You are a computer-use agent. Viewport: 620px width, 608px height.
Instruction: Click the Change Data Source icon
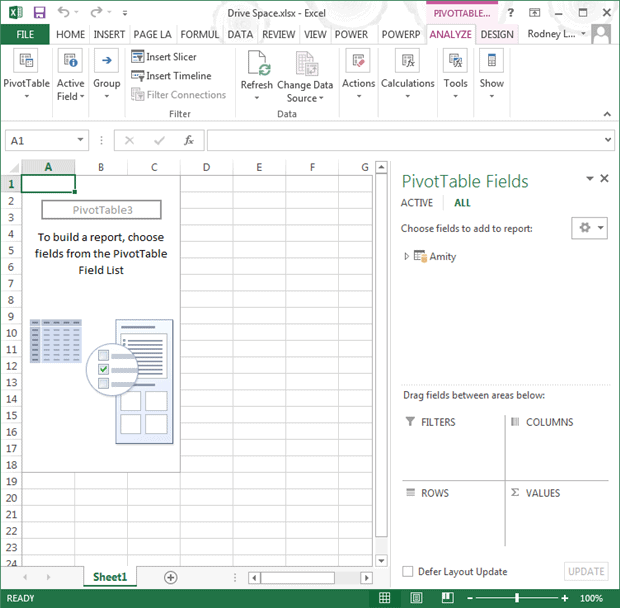pyautogui.click(x=306, y=63)
